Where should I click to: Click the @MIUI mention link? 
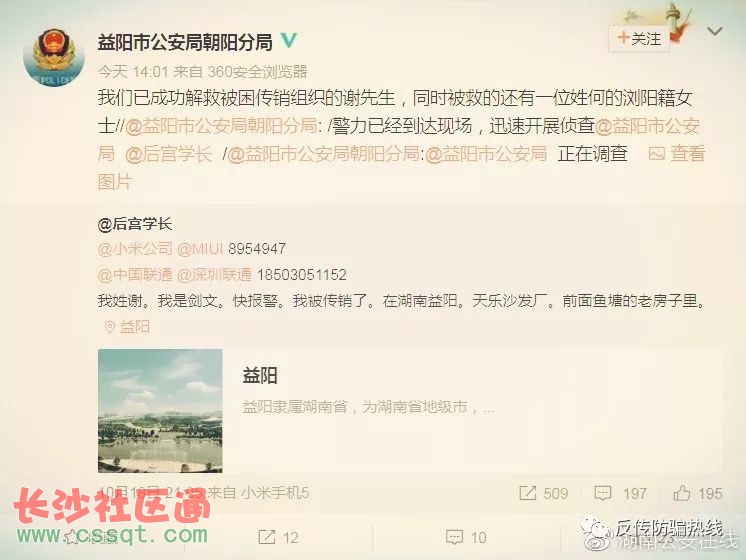tap(200, 249)
